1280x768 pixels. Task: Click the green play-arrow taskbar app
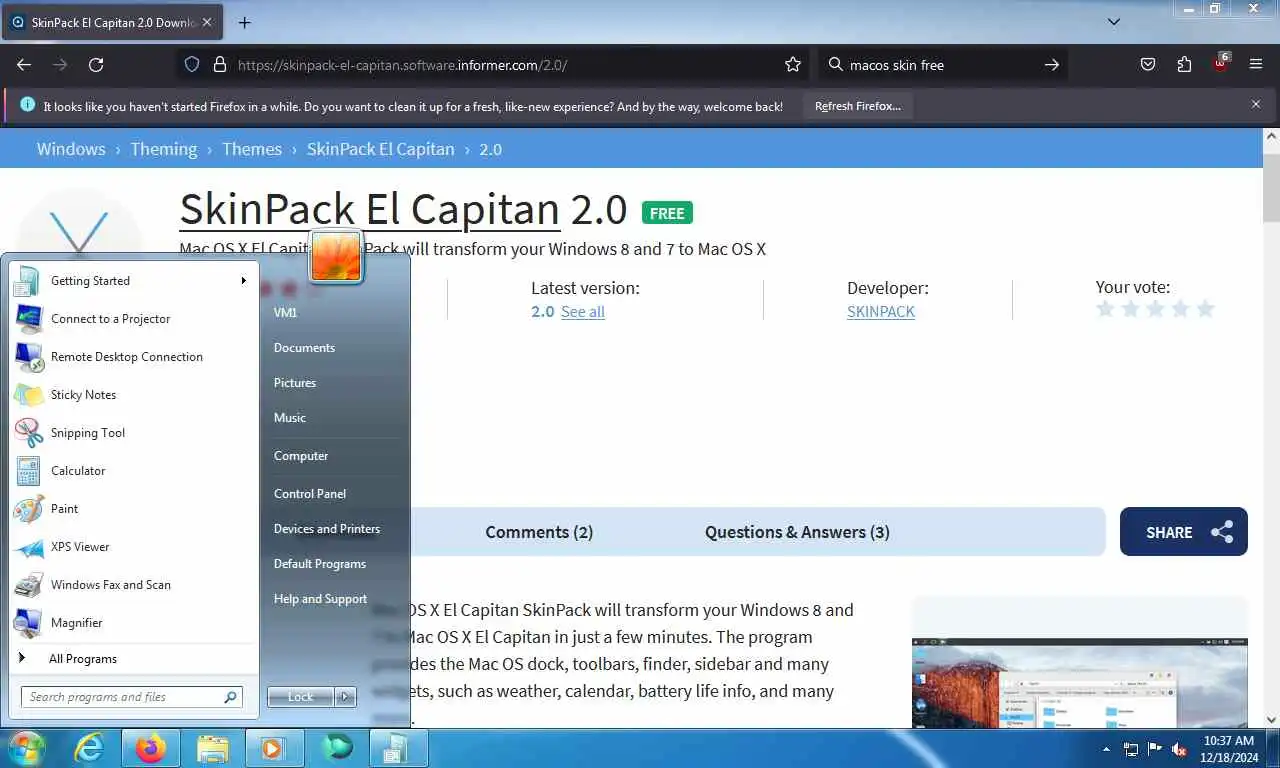pos(337,748)
